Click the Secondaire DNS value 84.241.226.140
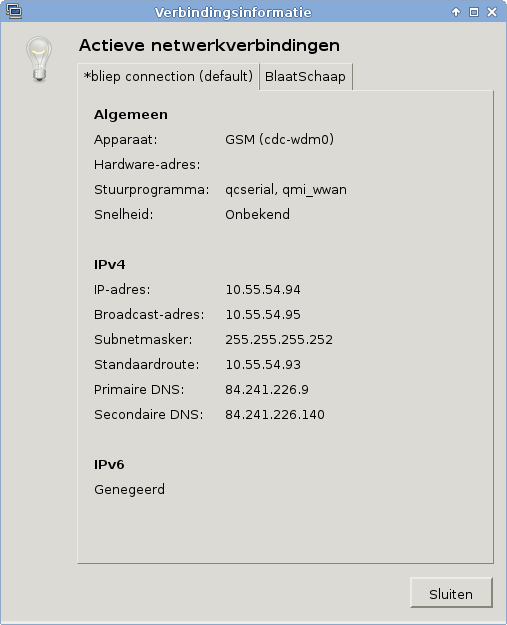Screen dimensions: 507x625 click(275, 415)
